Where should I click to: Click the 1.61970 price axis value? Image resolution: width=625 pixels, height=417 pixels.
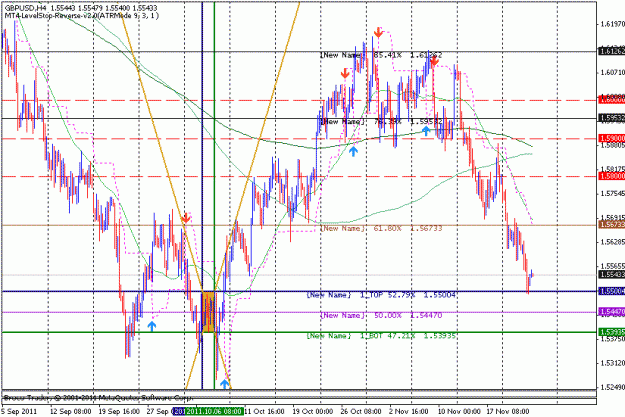click(613, 24)
